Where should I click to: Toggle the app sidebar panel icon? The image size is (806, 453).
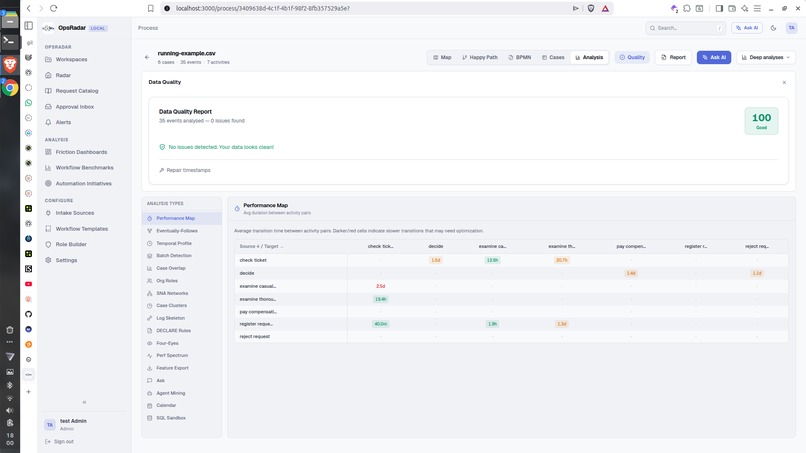click(x=29, y=26)
